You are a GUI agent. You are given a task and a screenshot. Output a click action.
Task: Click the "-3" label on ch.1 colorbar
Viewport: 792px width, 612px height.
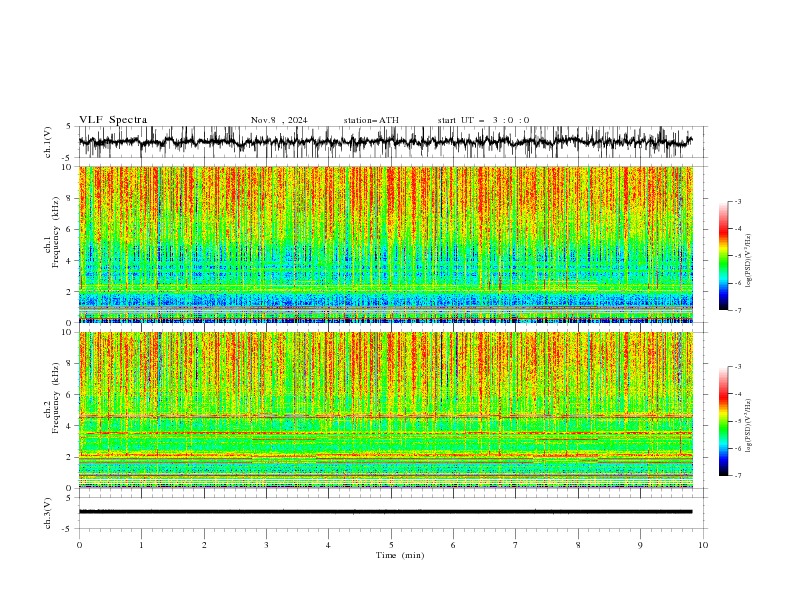click(737, 201)
